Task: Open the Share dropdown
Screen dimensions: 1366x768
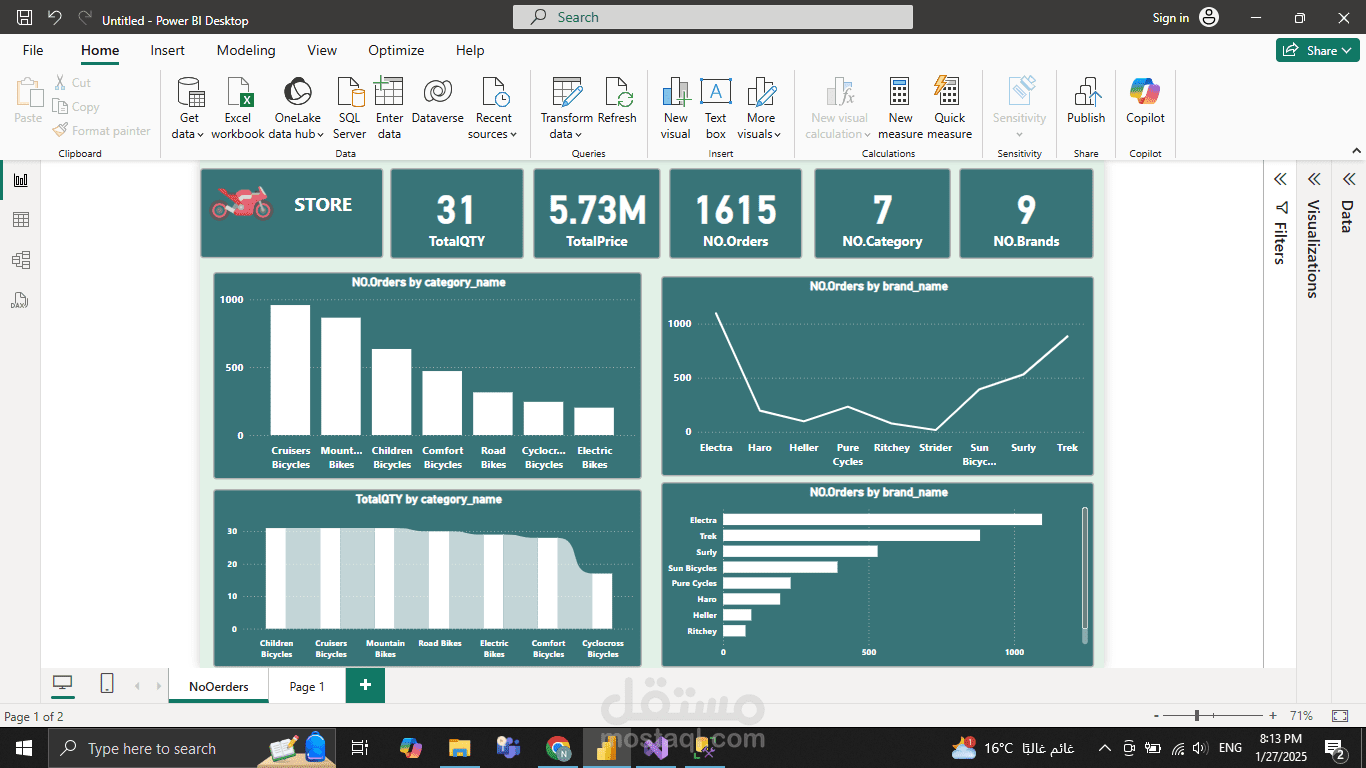Action: click(1318, 50)
